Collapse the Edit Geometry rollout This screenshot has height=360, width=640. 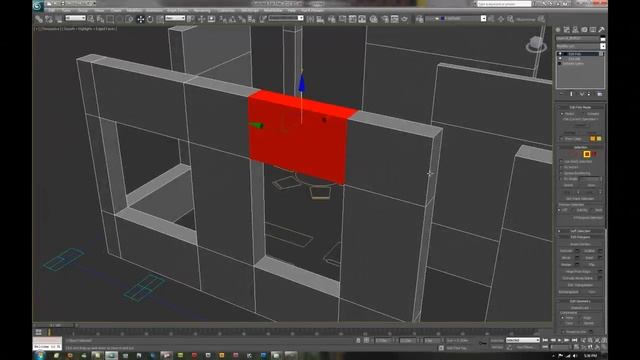tap(580, 301)
